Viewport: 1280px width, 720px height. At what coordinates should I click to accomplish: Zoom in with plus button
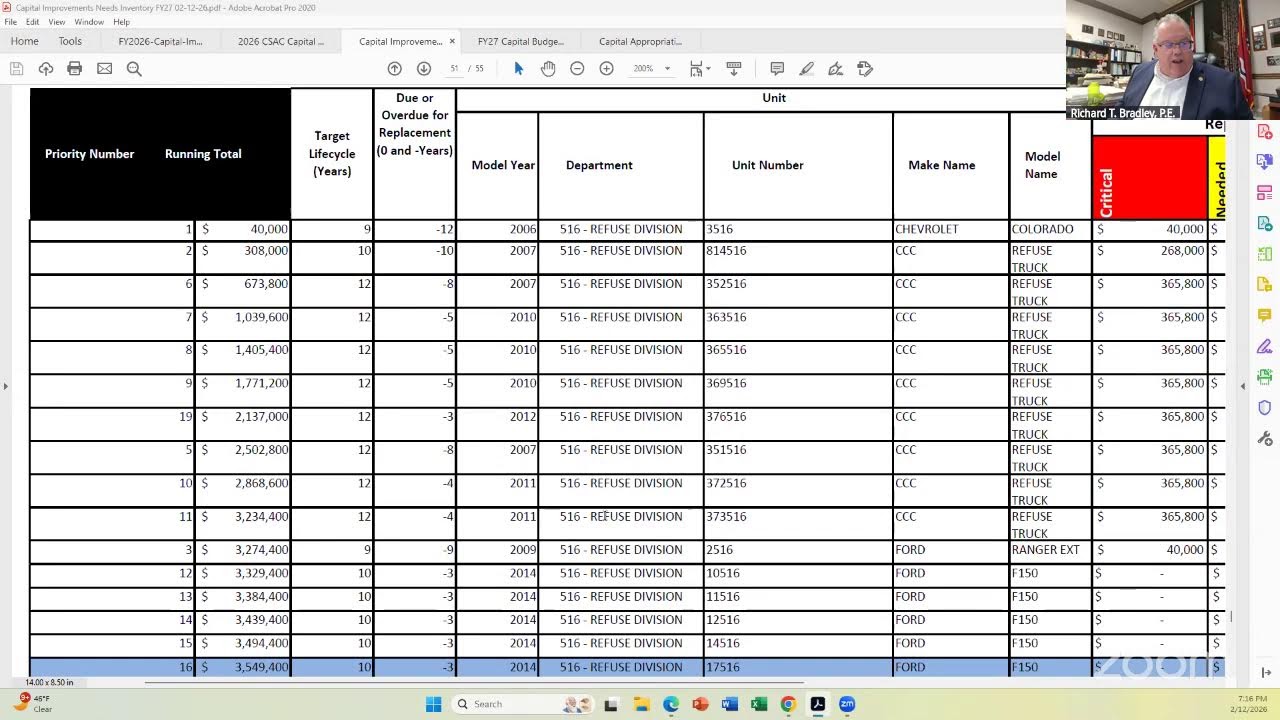pos(606,69)
